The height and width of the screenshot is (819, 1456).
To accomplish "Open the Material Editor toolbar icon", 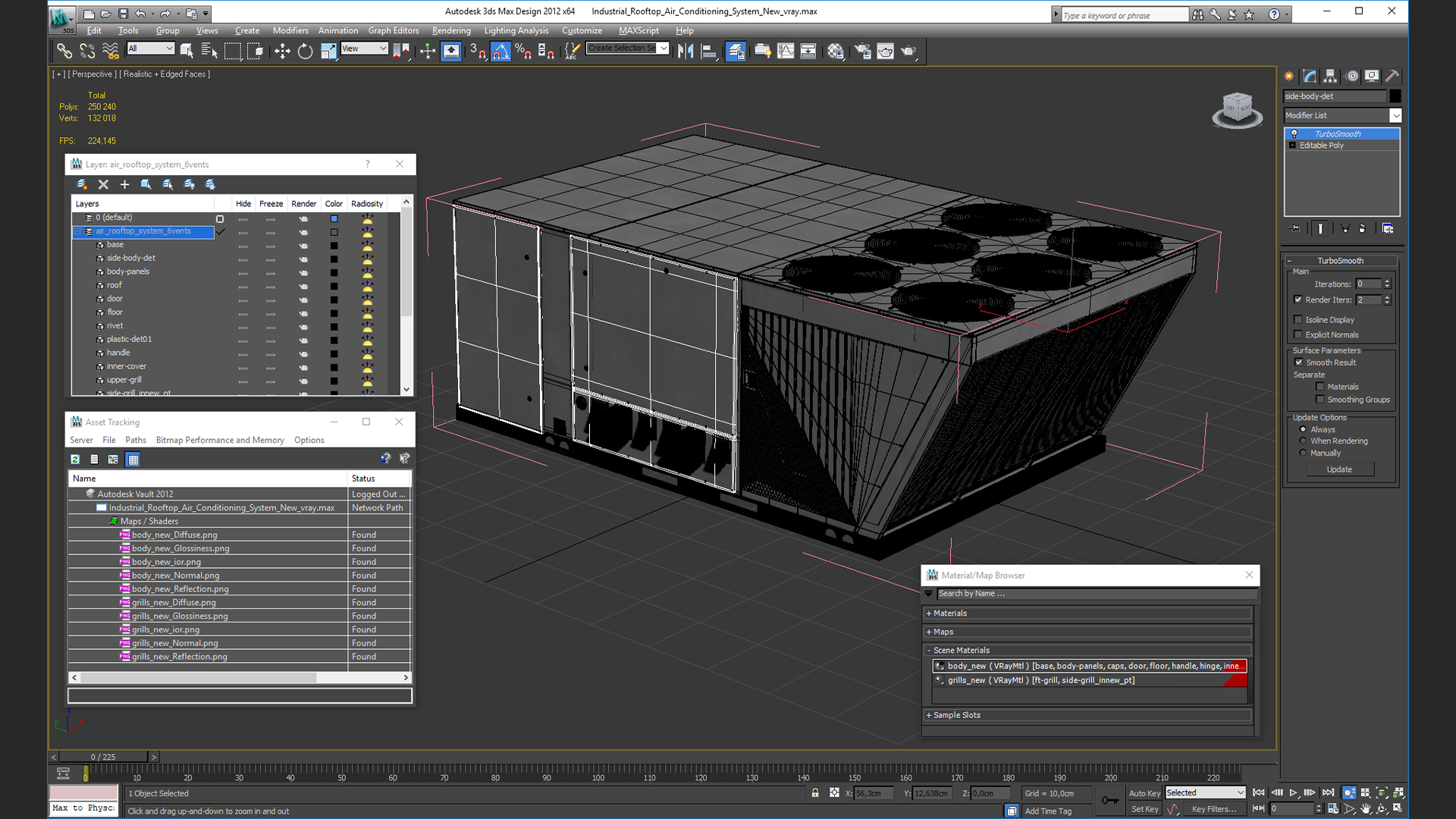I will click(836, 51).
